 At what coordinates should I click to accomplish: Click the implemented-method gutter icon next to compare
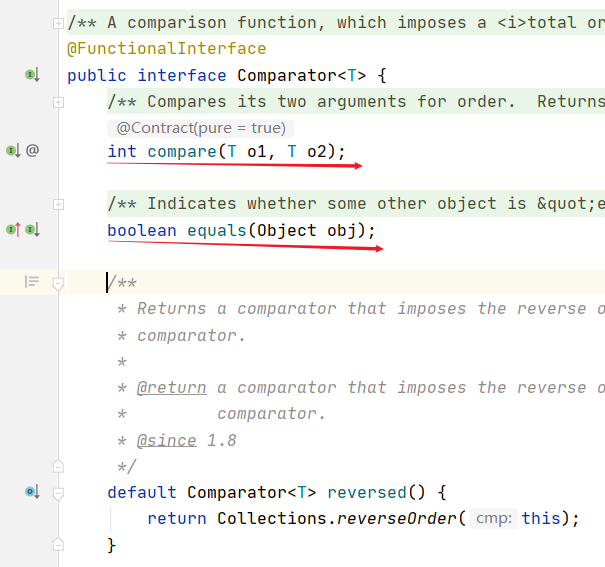(13, 150)
